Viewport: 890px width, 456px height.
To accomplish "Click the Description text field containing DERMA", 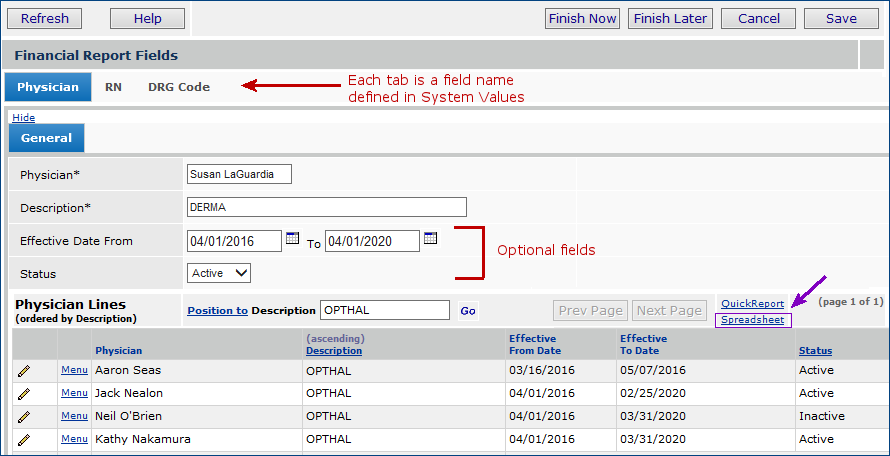I will (326, 207).
